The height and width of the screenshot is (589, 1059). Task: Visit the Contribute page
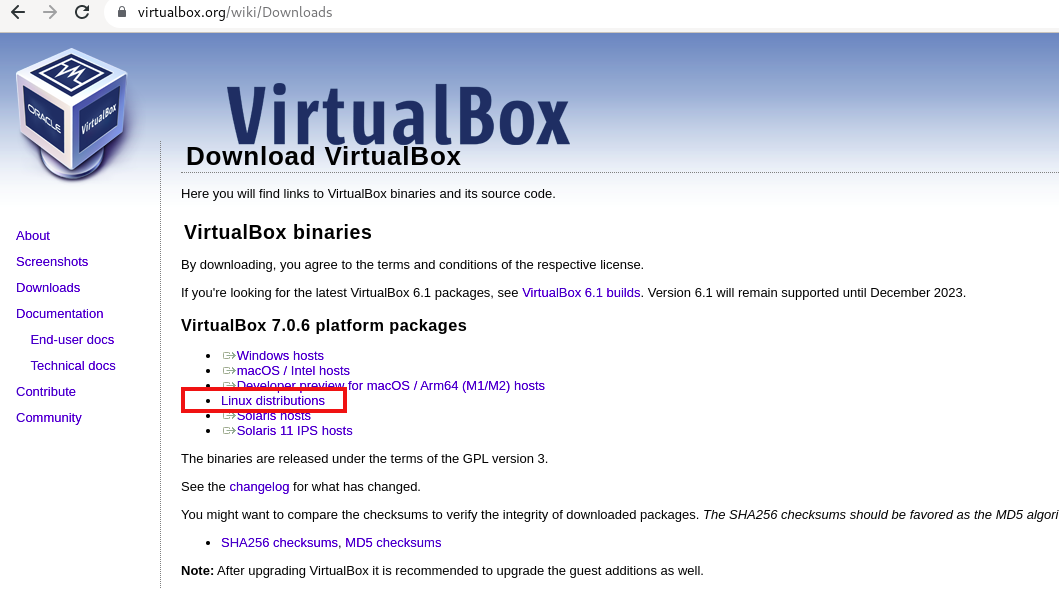pos(46,392)
